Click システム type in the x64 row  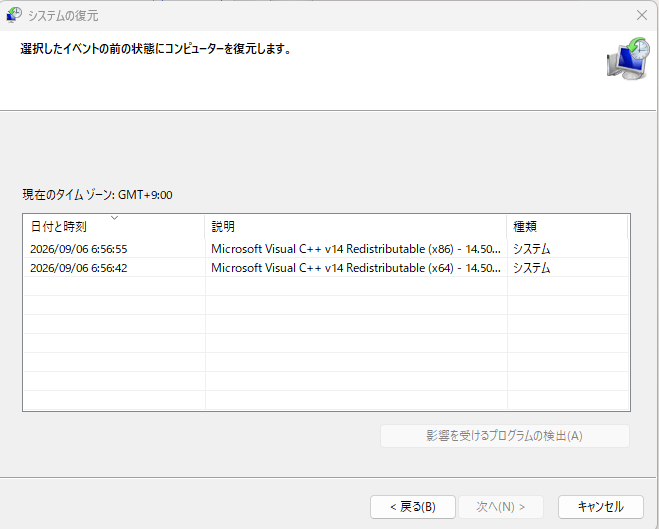(531, 268)
